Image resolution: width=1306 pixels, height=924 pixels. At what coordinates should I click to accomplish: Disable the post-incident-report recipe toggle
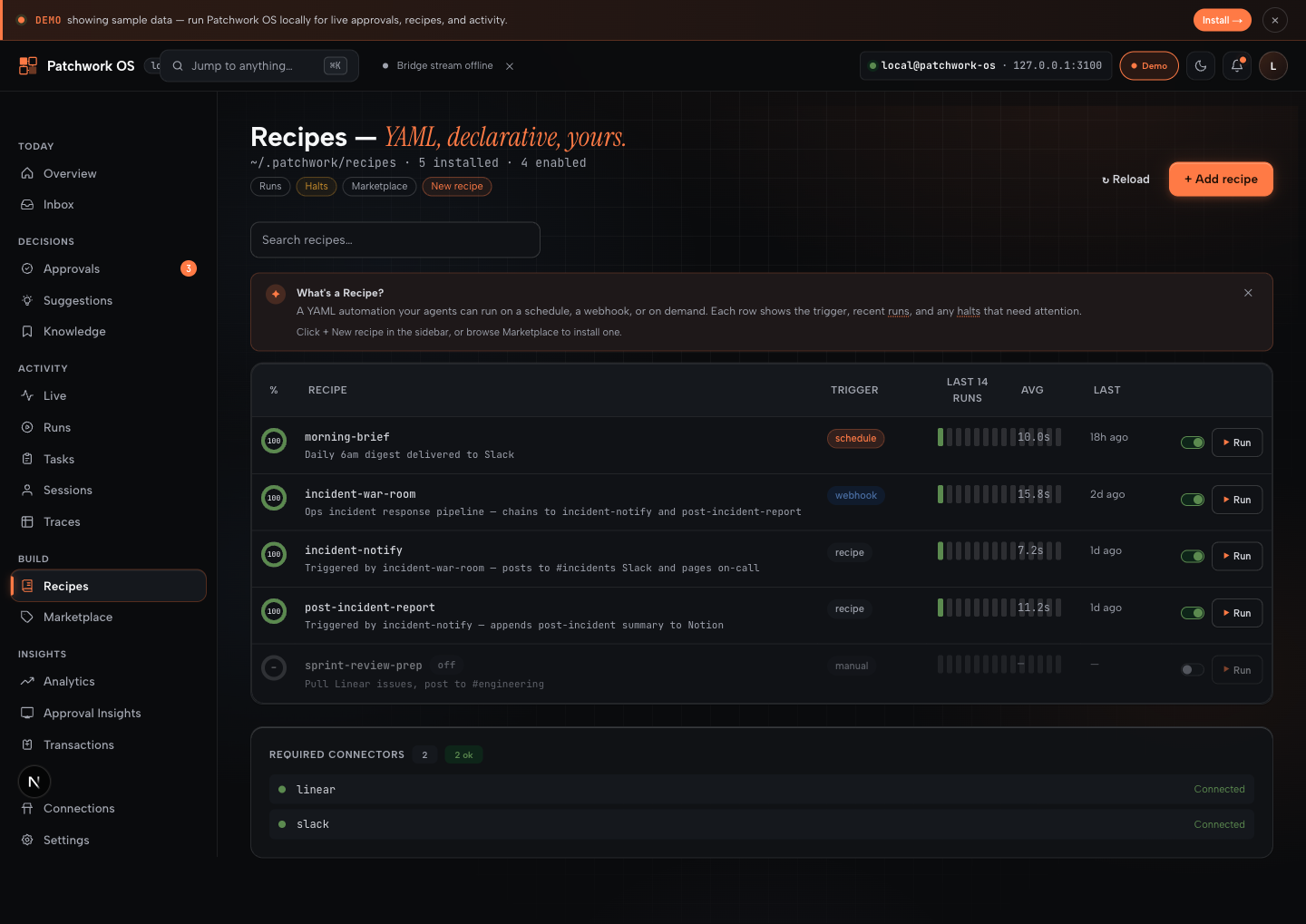(1193, 613)
